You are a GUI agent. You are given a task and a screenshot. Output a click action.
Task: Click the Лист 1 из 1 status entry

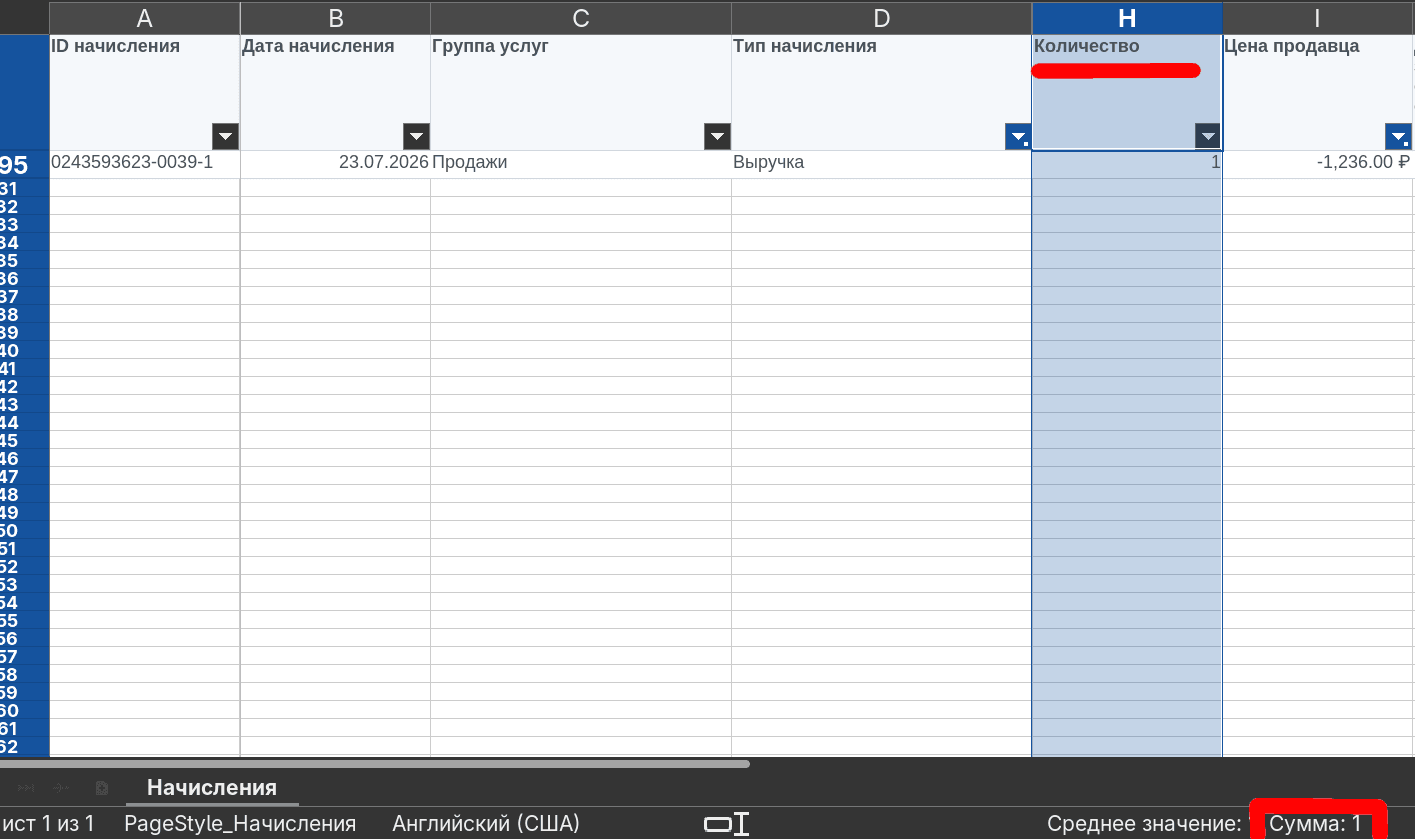tap(48, 824)
